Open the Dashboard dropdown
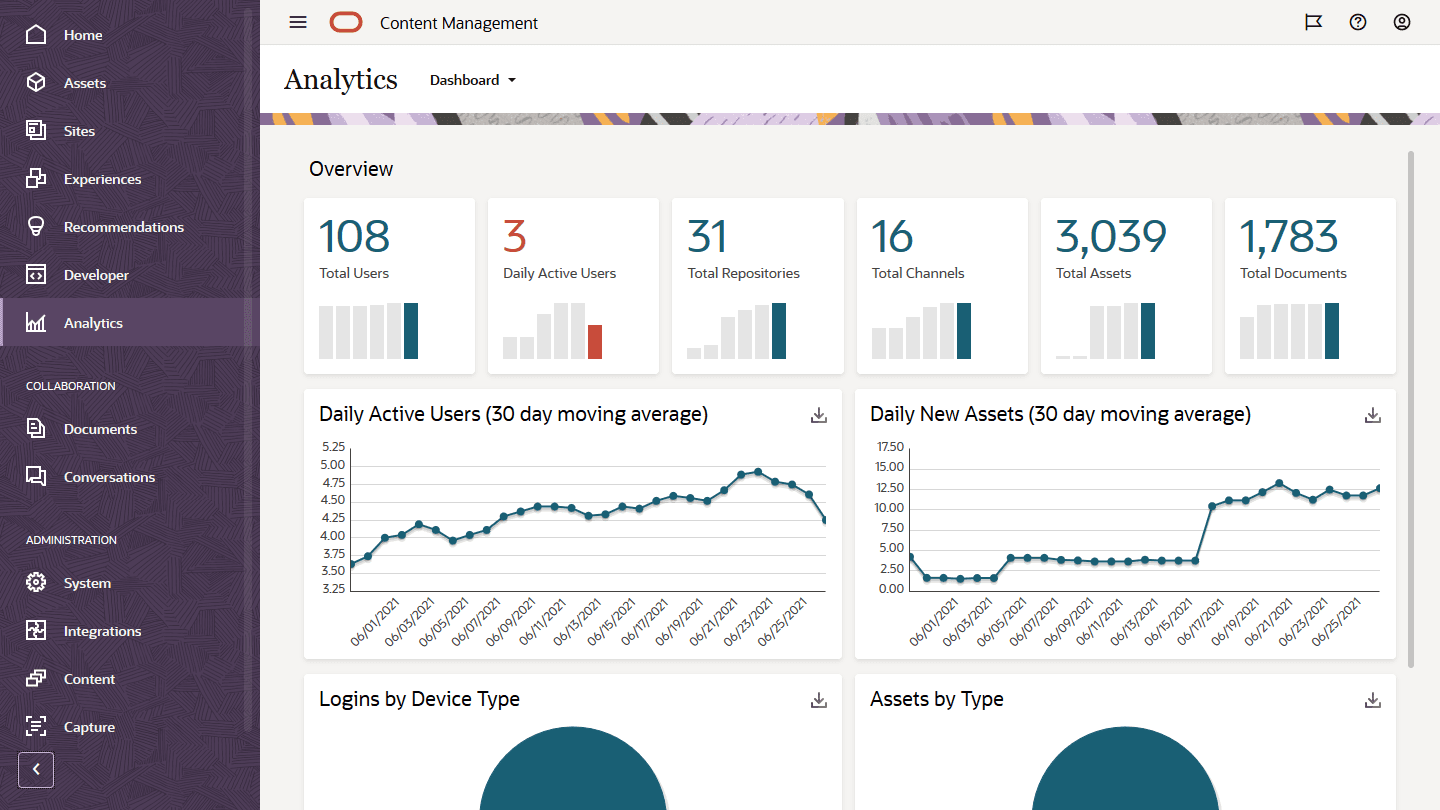The width and height of the screenshot is (1440, 810). (472, 80)
